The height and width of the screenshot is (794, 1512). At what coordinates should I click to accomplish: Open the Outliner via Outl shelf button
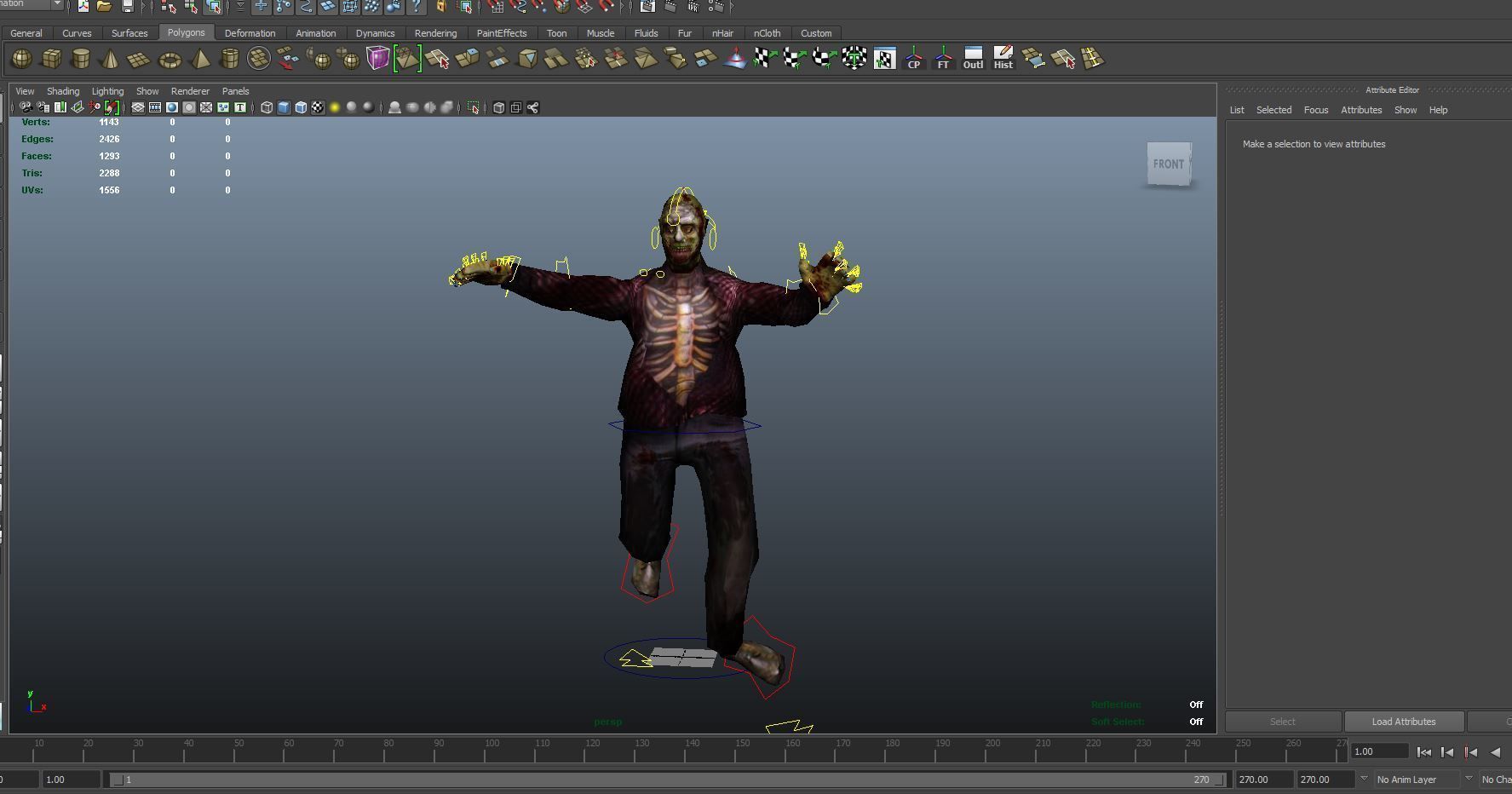pos(973,59)
